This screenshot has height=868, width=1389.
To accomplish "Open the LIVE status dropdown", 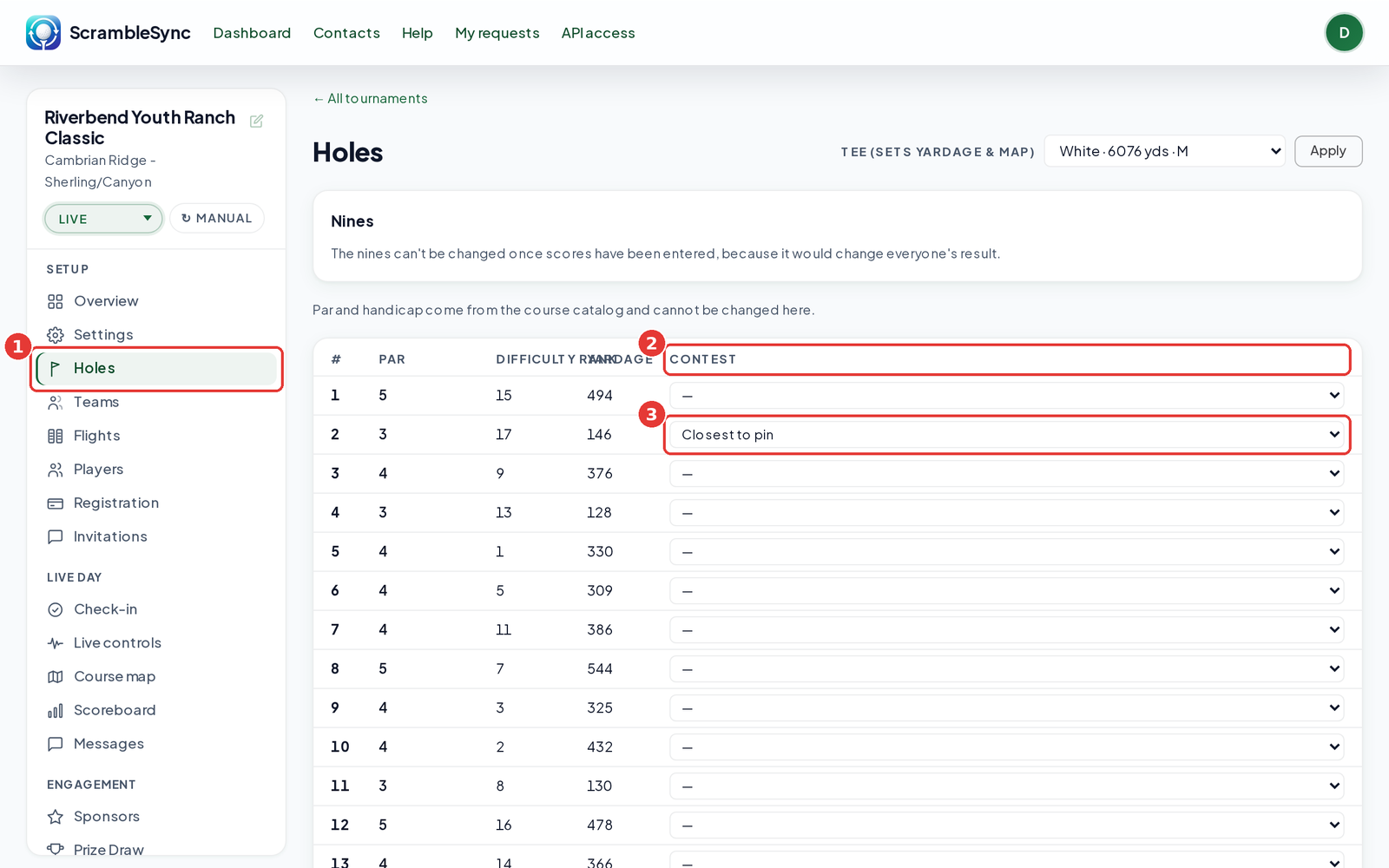I will point(103,219).
